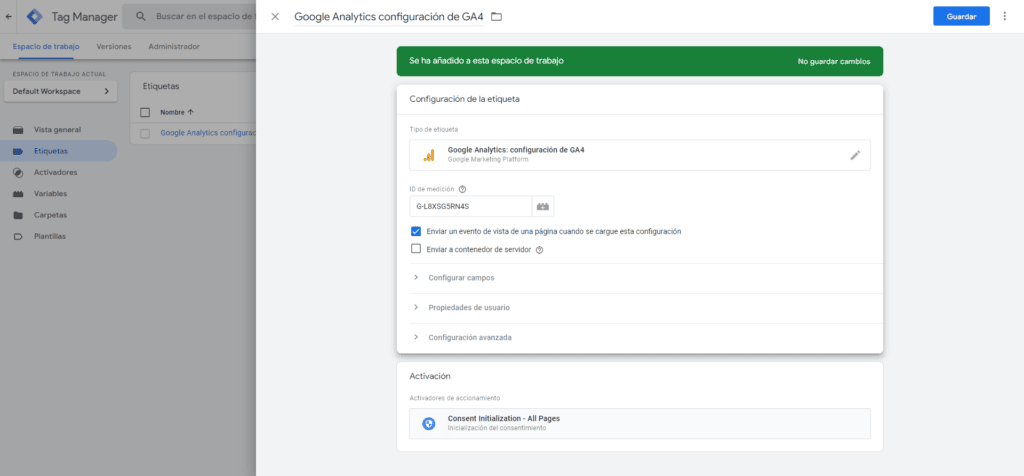Open Activadores in sidebar
The image size is (1024, 476).
pyautogui.click(x=57, y=172)
